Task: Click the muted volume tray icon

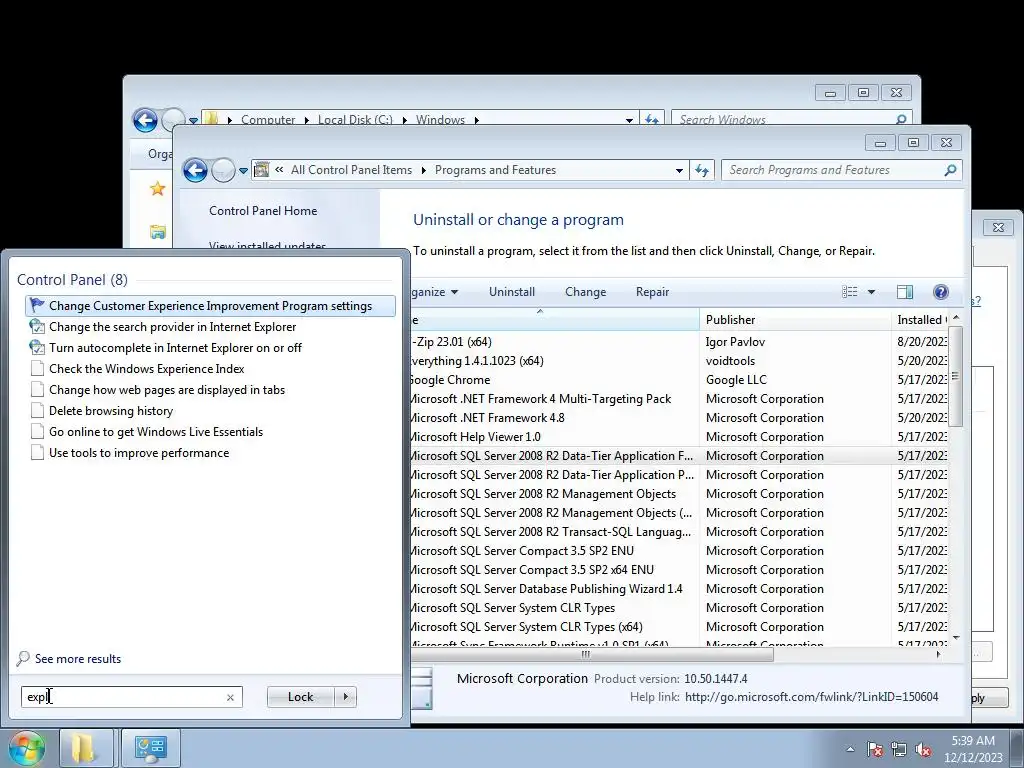Action: click(923, 749)
